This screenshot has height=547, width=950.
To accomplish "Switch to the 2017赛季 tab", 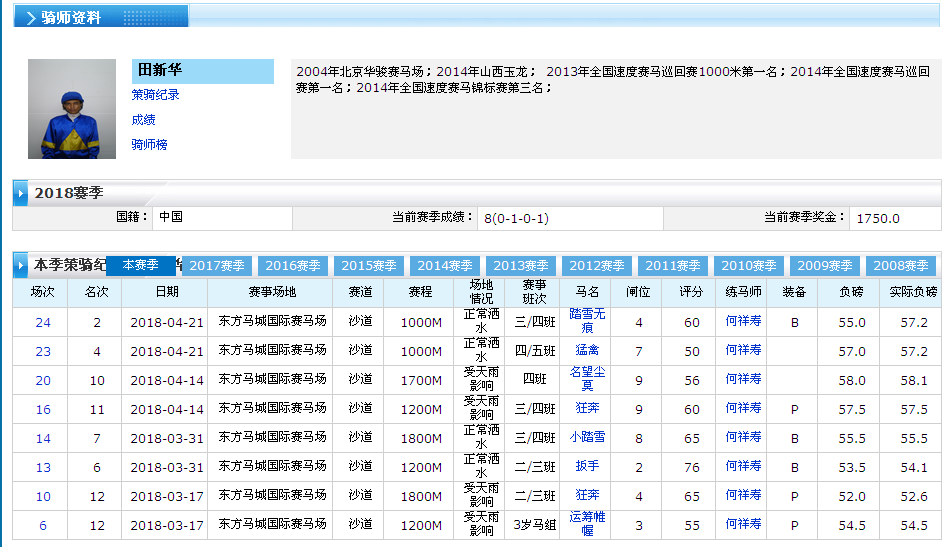I will (217, 266).
